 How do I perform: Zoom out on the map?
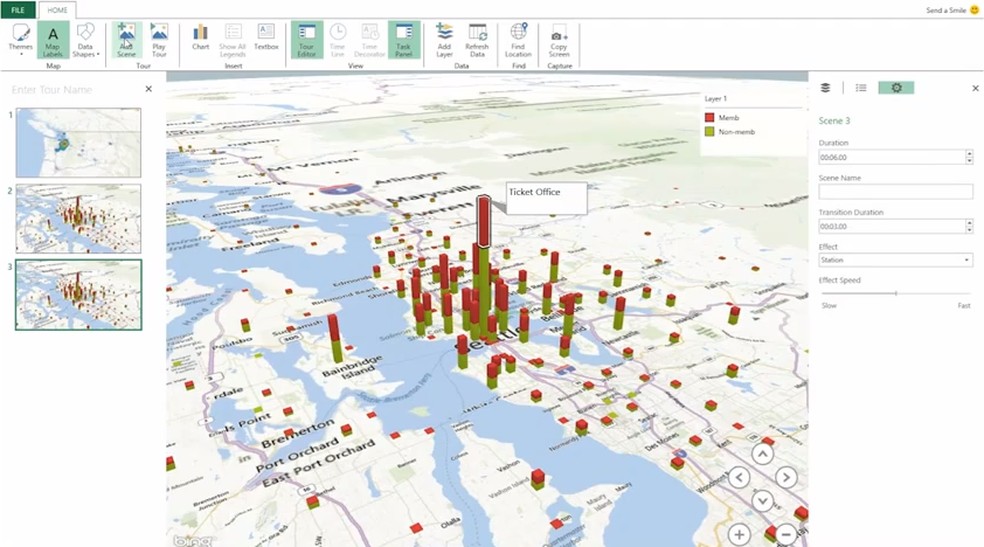point(786,534)
